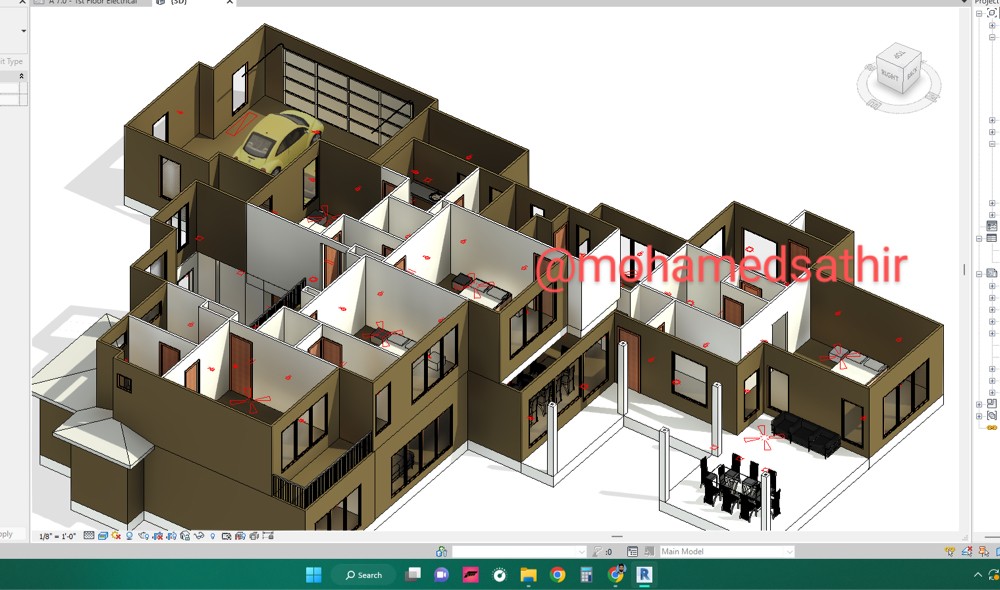Screen dimensions: 1000x590
Task: Click the Views icon in Project Browser
Action: tap(992, 13)
